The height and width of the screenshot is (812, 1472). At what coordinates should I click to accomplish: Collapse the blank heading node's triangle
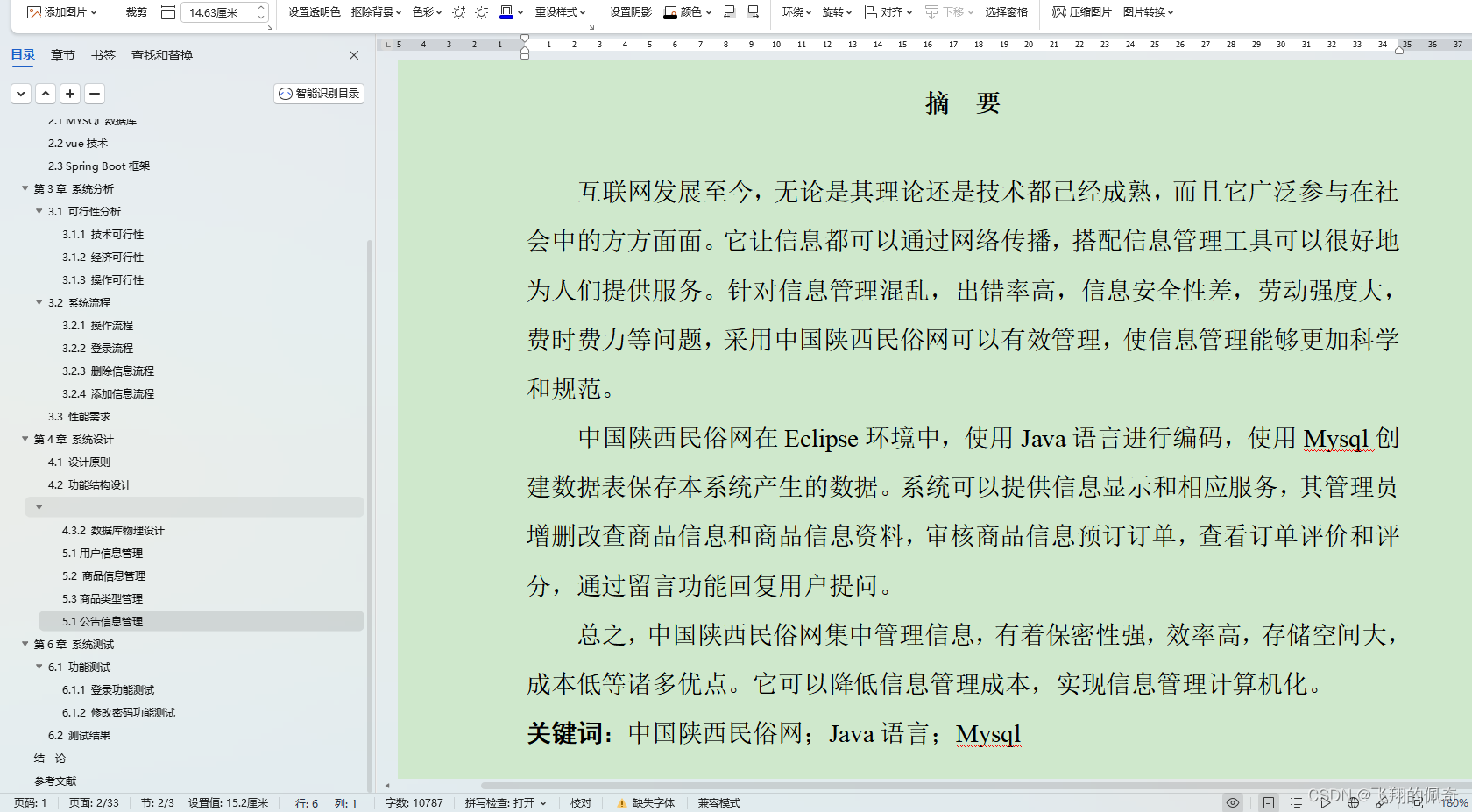39,507
